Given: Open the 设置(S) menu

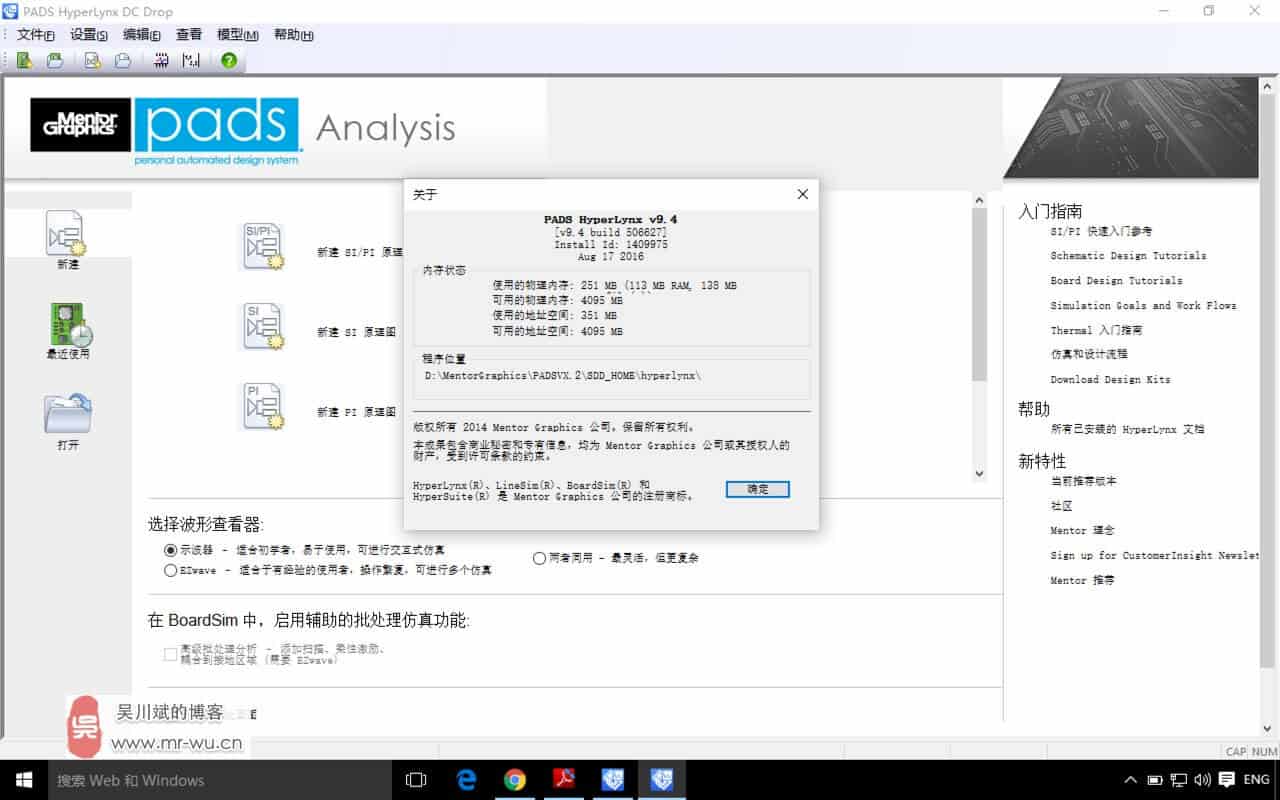Looking at the screenshot, I should point(89,35).
